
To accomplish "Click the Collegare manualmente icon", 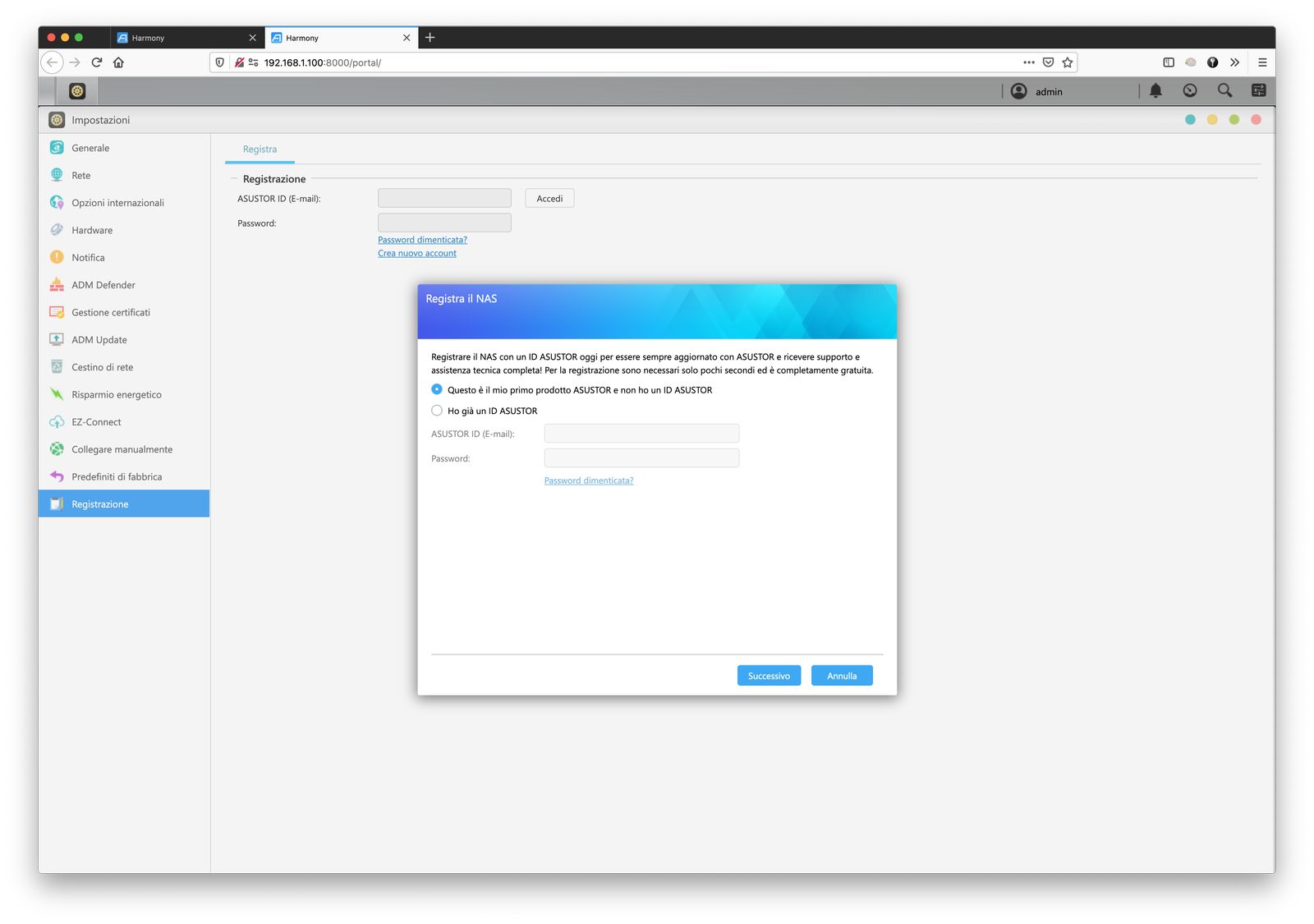I will point(57,449).
